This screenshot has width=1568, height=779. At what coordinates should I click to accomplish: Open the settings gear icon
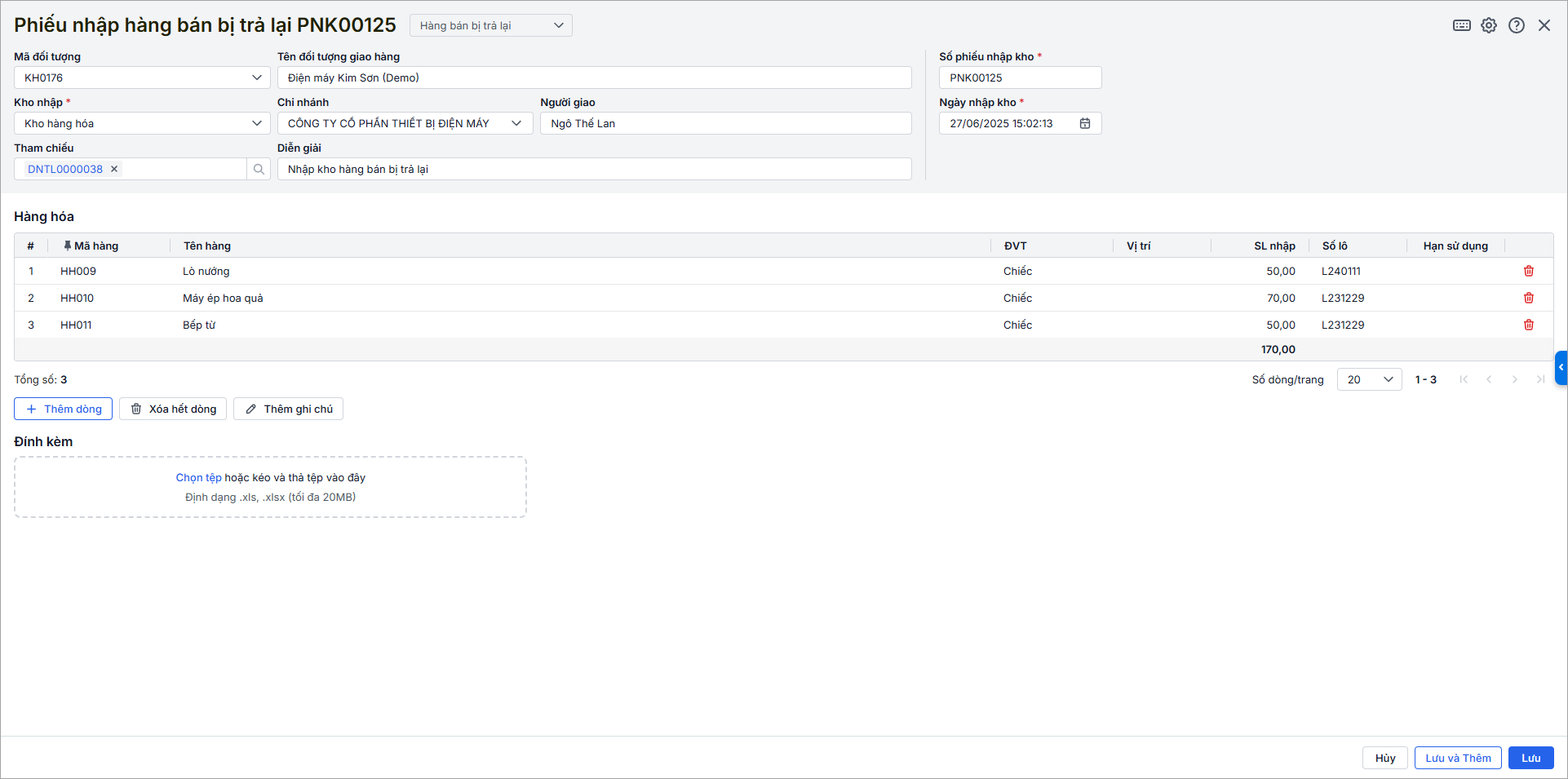point(1489,25)
